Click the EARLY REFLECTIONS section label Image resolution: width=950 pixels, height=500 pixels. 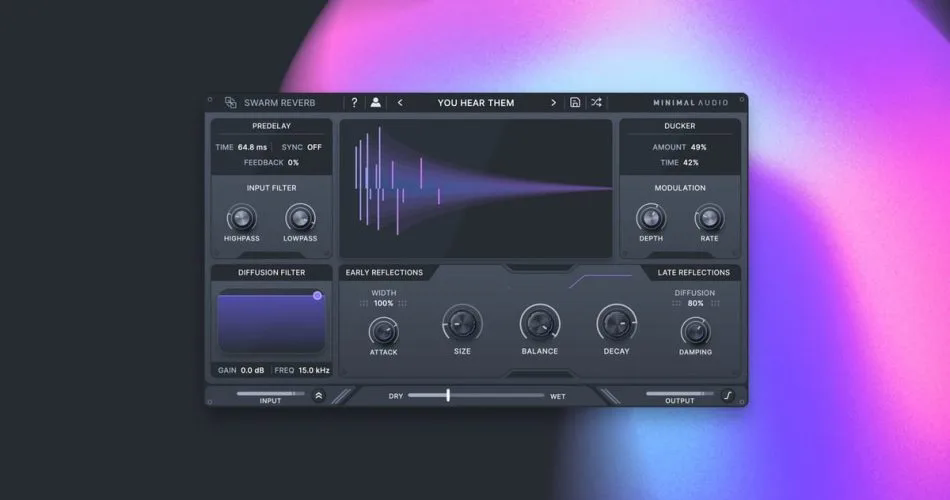coord(384,273)
